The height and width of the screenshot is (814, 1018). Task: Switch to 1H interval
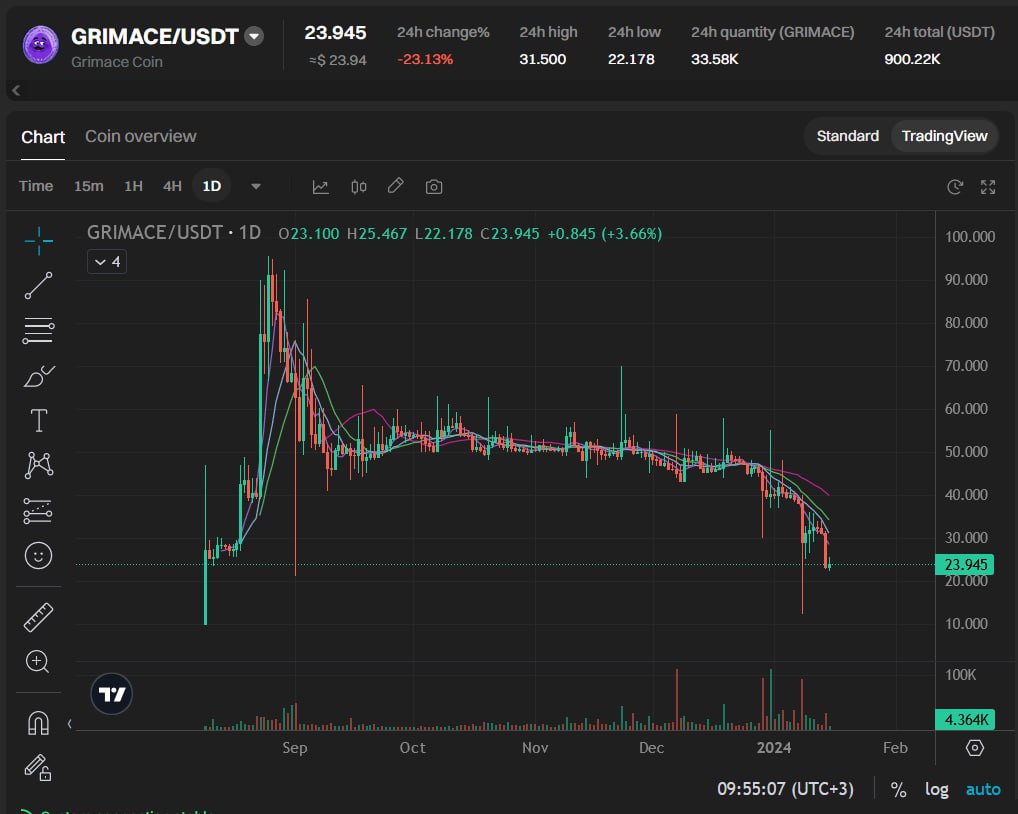tap(133, 186)
